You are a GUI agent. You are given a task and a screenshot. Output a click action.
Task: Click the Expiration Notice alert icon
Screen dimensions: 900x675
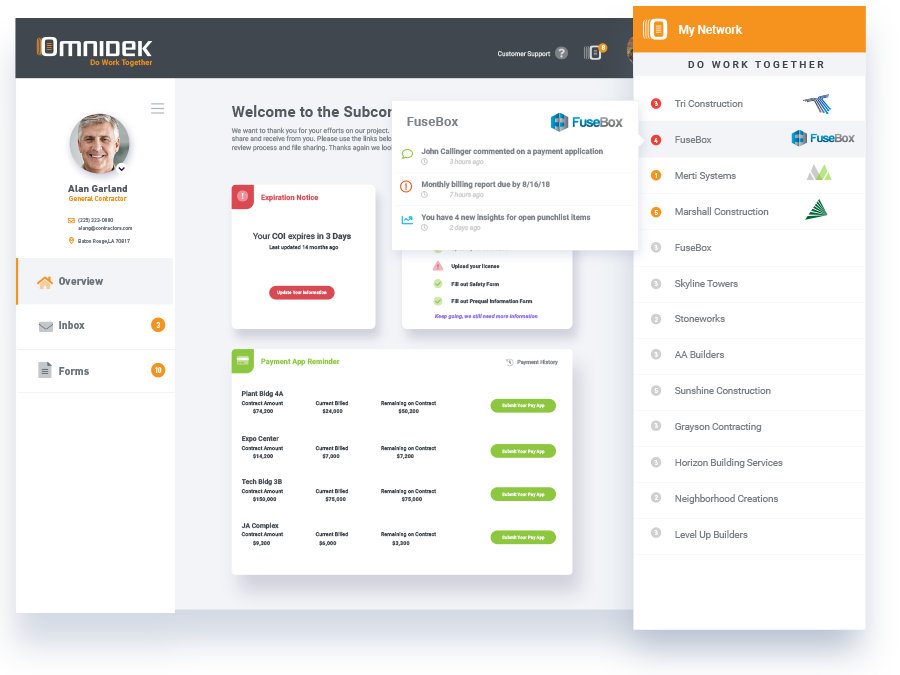tap(243, 196)
